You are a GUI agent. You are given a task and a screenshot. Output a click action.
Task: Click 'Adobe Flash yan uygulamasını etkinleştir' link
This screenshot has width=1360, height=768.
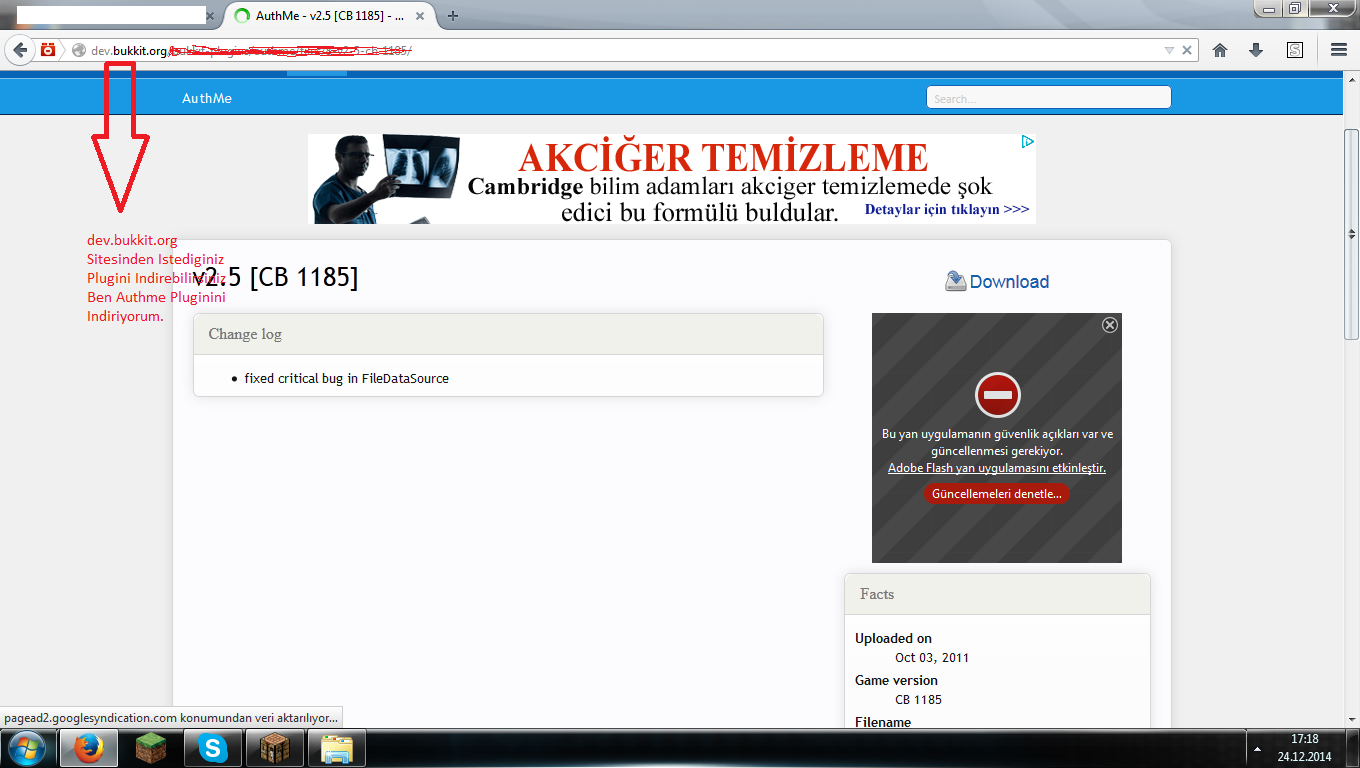(x=997, y=468)
